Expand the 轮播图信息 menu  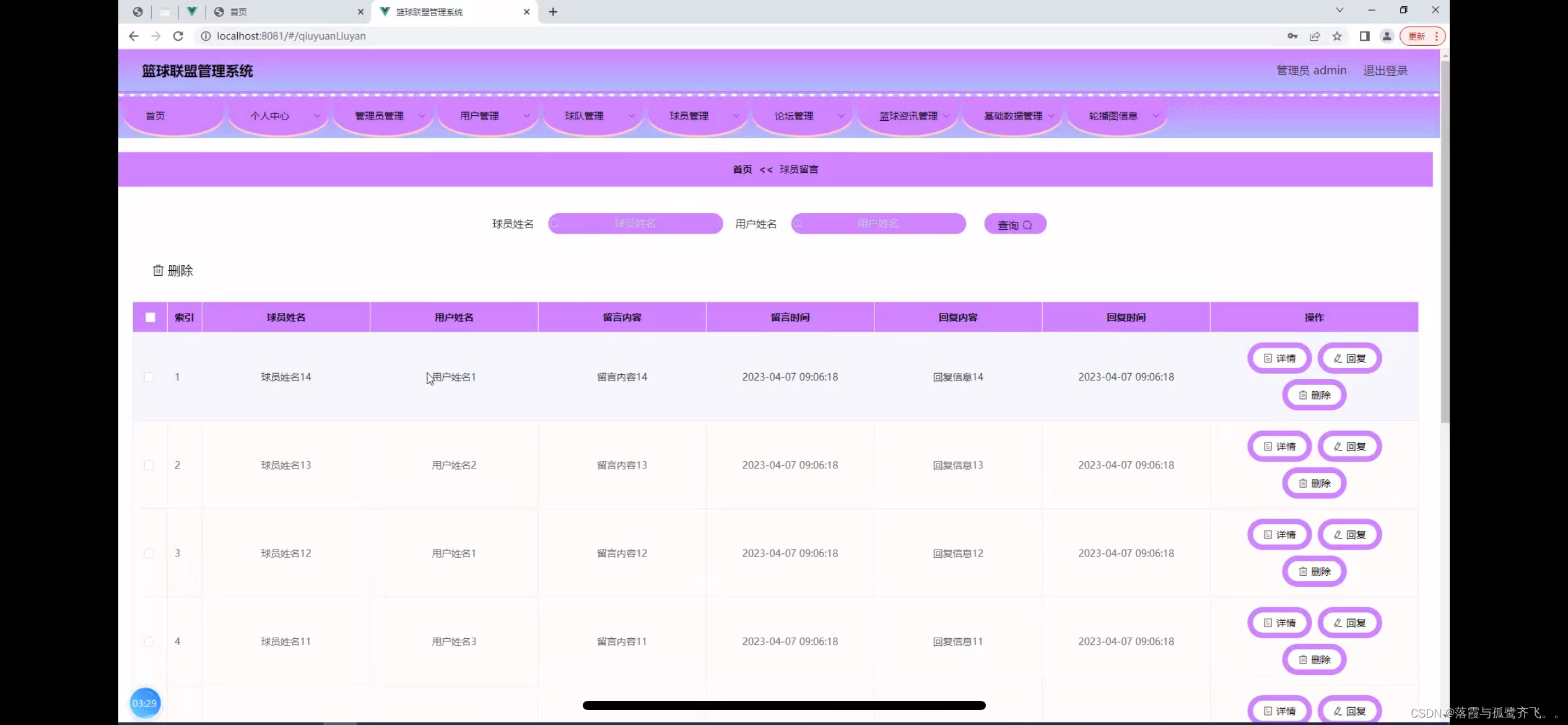click(1117, 116)
